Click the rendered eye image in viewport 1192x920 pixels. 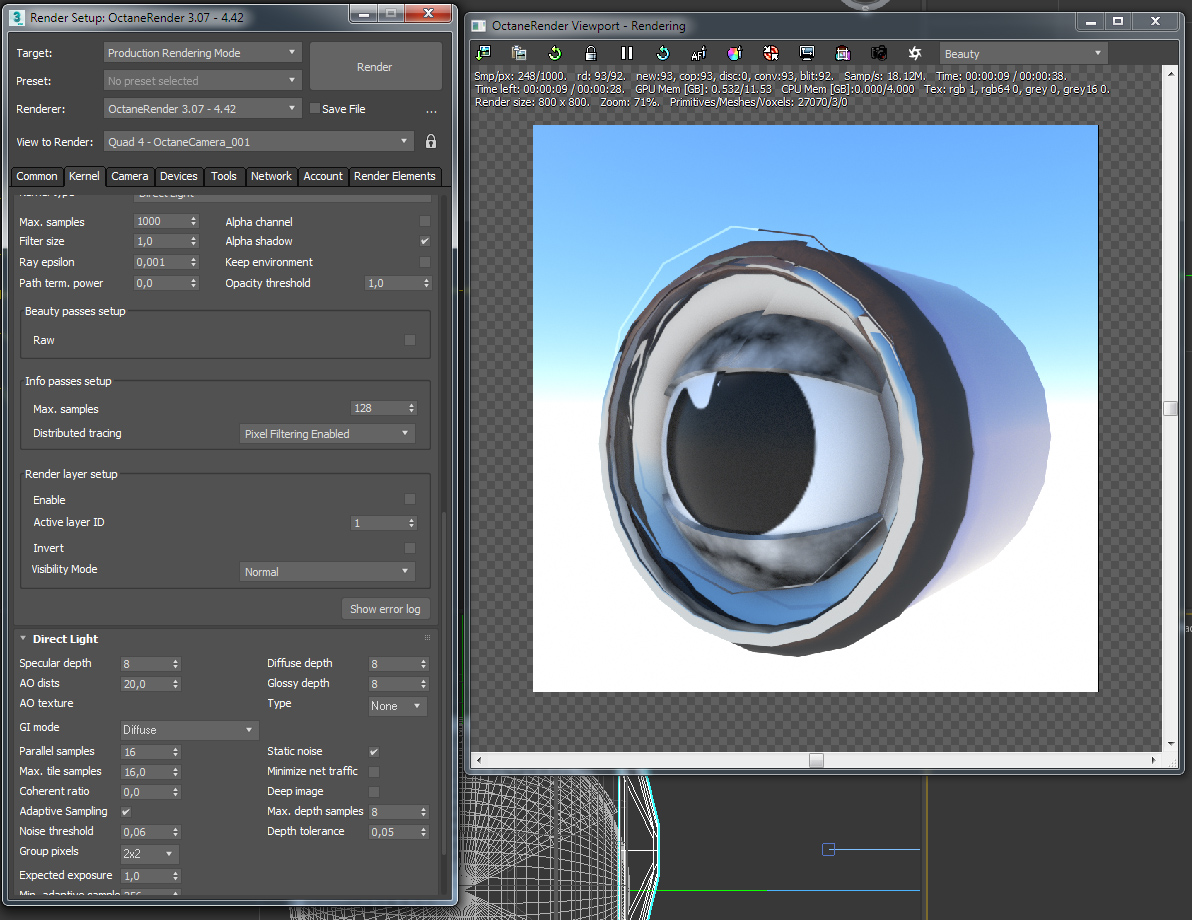pos(816,408)
